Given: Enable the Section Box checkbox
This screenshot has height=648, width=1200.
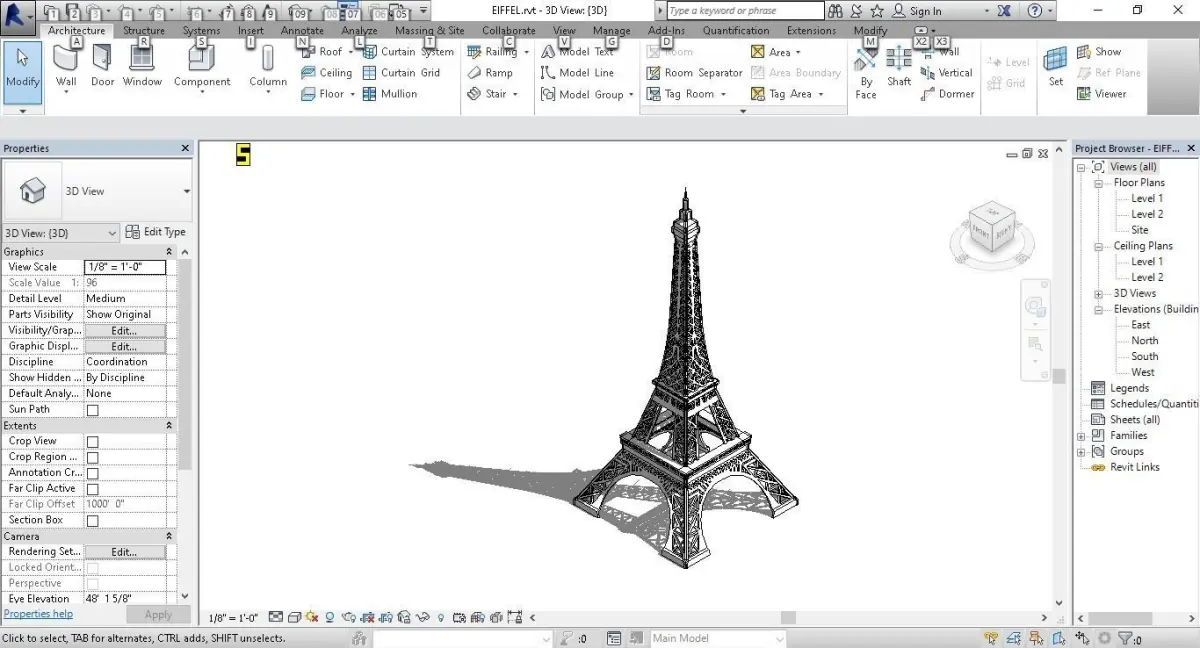Looking at the screenshot, I should (92, 521).
